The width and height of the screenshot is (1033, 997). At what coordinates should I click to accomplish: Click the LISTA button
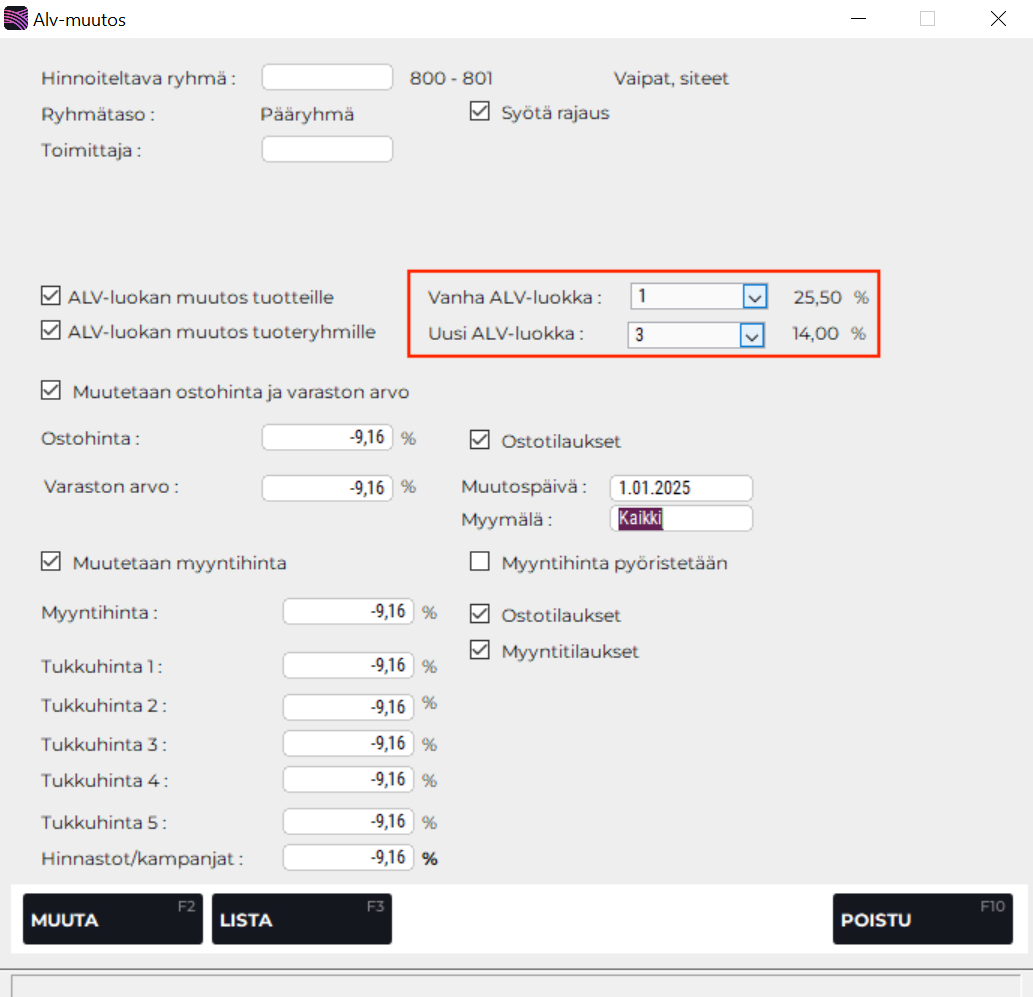(x=301, y=919)
